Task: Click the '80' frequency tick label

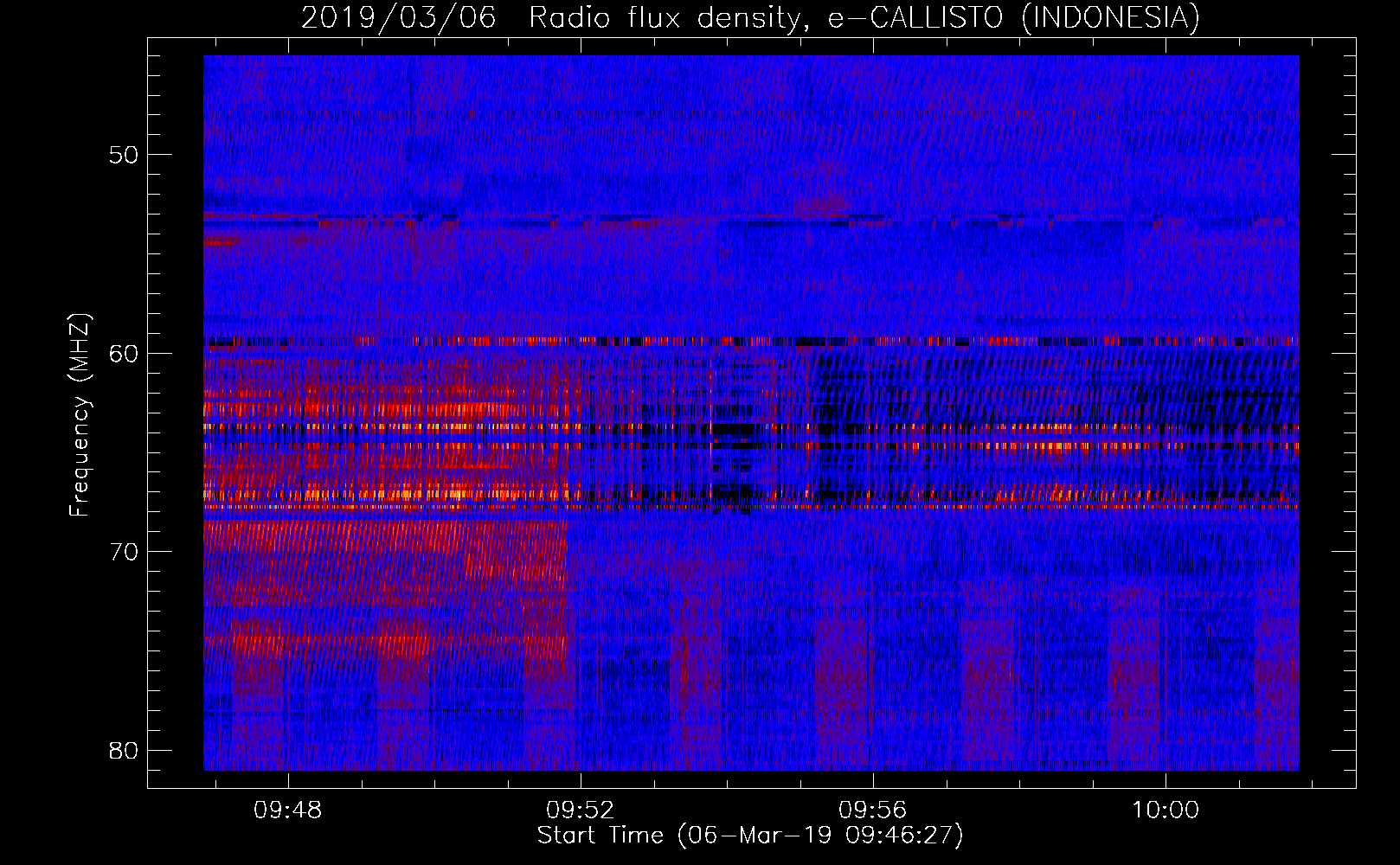Action: [x=124, y=750]
